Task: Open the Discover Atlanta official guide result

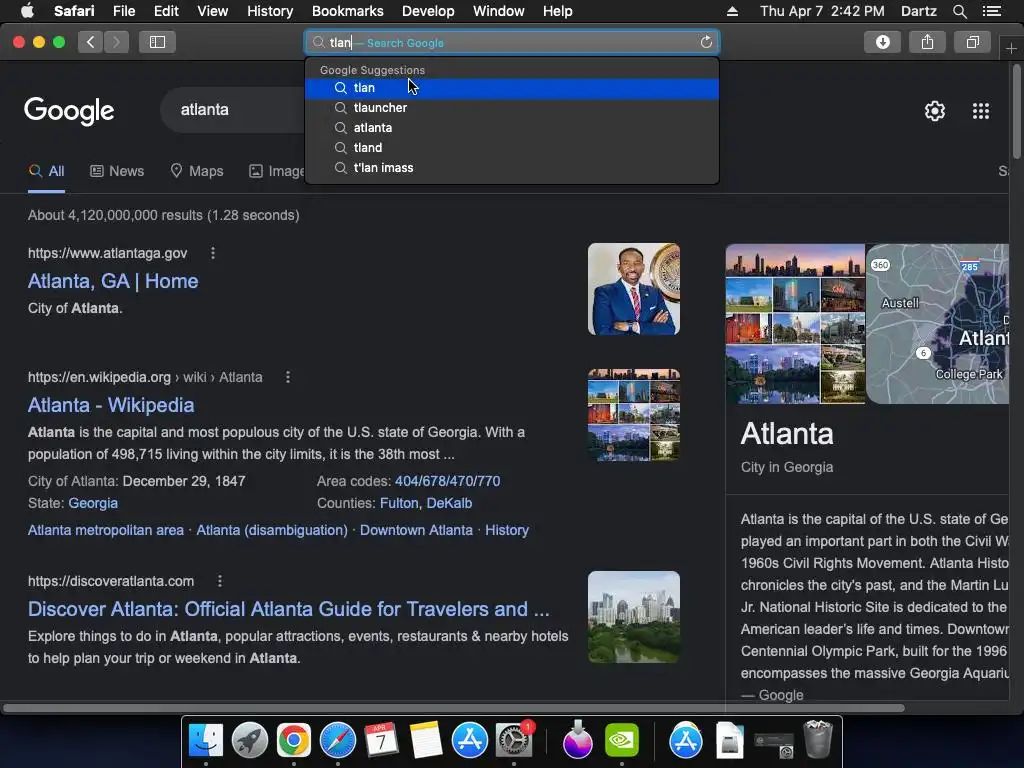Action: point(289,609)
